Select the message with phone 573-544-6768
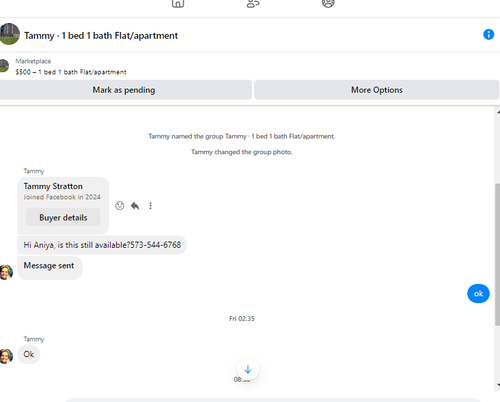500x402 pixels. (x=102, y=245)
